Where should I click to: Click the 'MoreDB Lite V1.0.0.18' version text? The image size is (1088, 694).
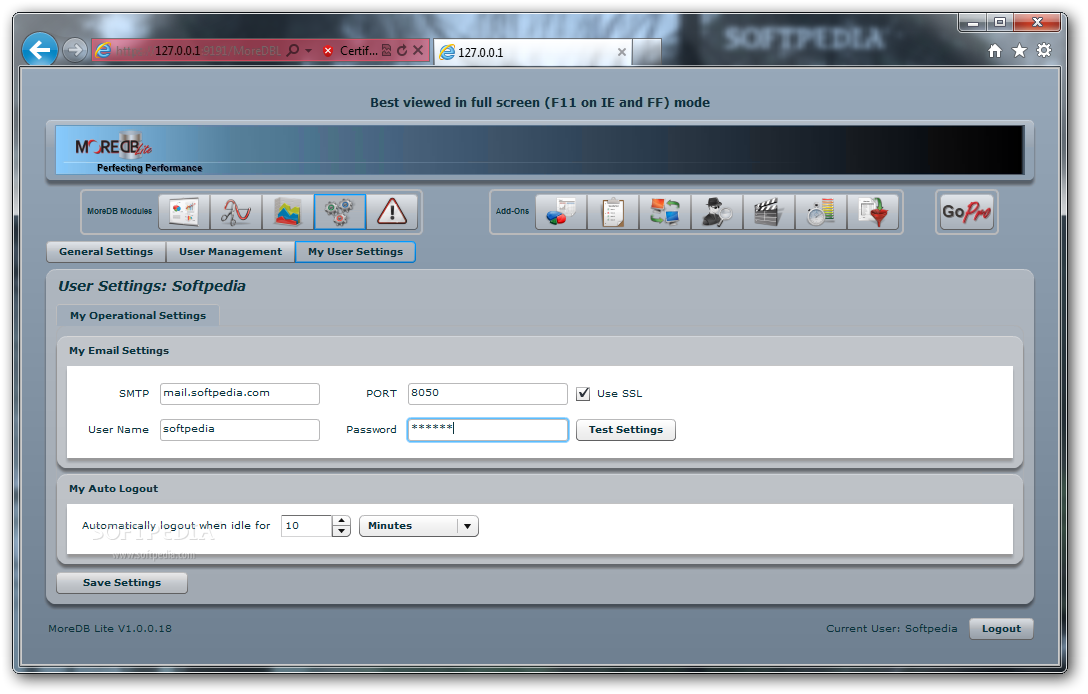(x=110, y=629)
